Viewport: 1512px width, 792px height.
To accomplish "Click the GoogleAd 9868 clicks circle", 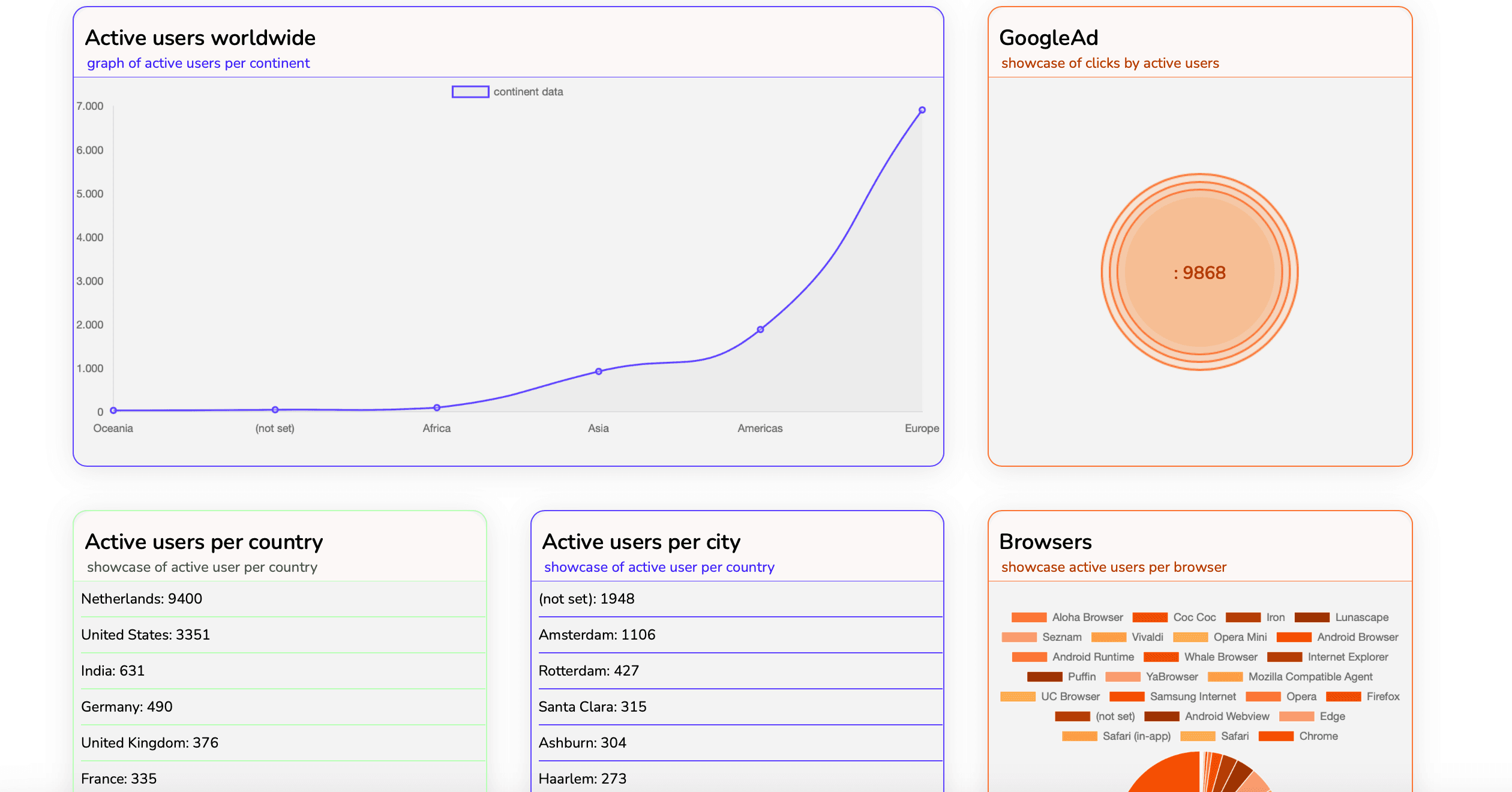I will (1199, 272).
